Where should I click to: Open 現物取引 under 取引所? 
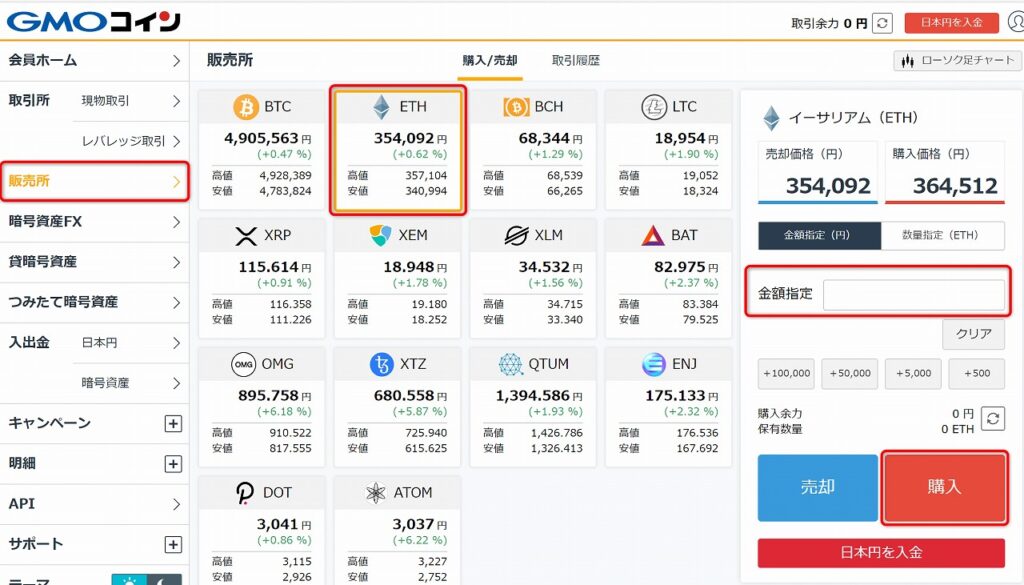pos(129,101)
